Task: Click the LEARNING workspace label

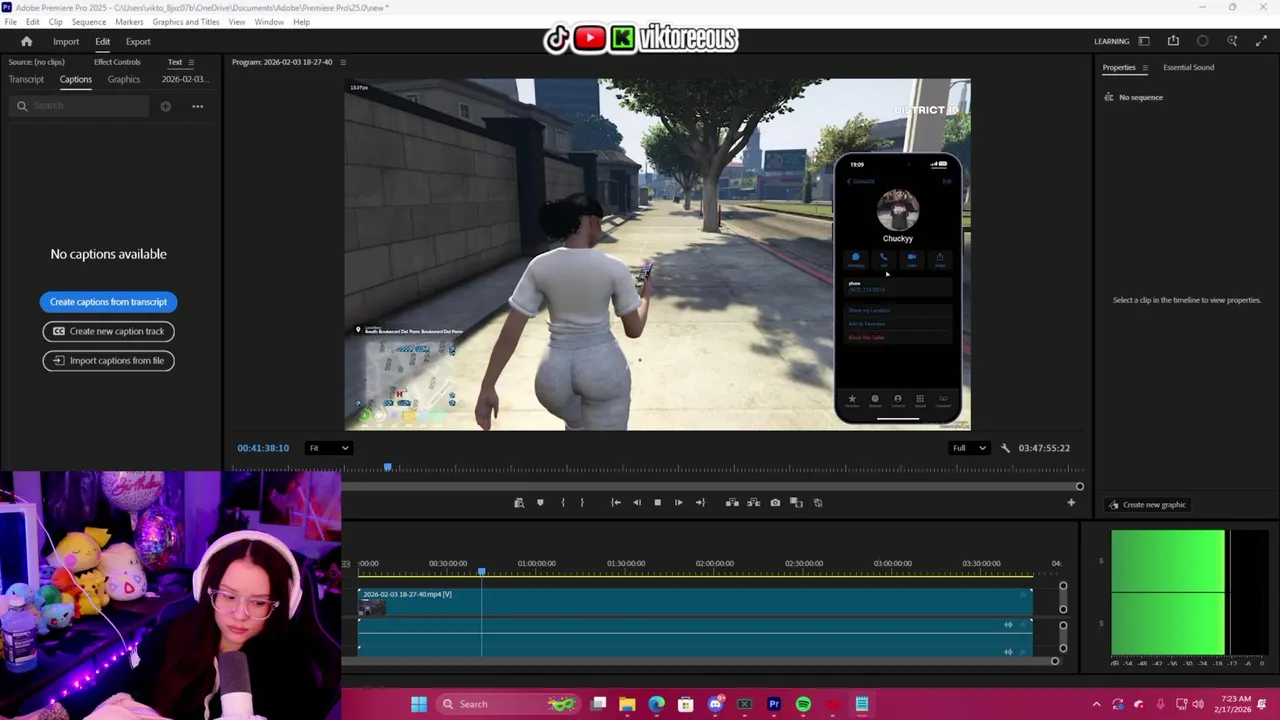Action: pos(1111,41)
